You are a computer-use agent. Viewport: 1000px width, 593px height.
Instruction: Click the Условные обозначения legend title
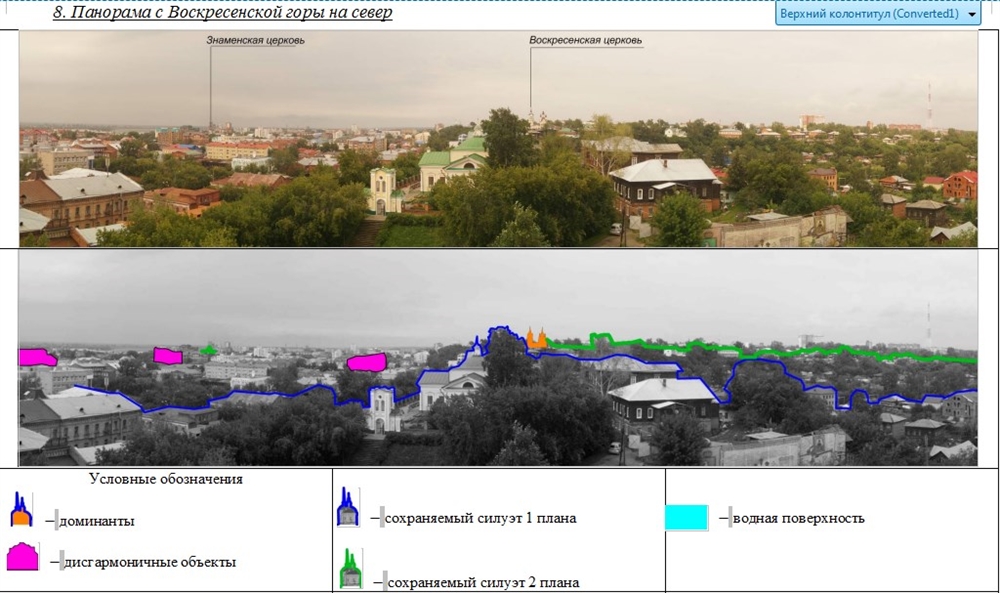[x=166, y=479]
